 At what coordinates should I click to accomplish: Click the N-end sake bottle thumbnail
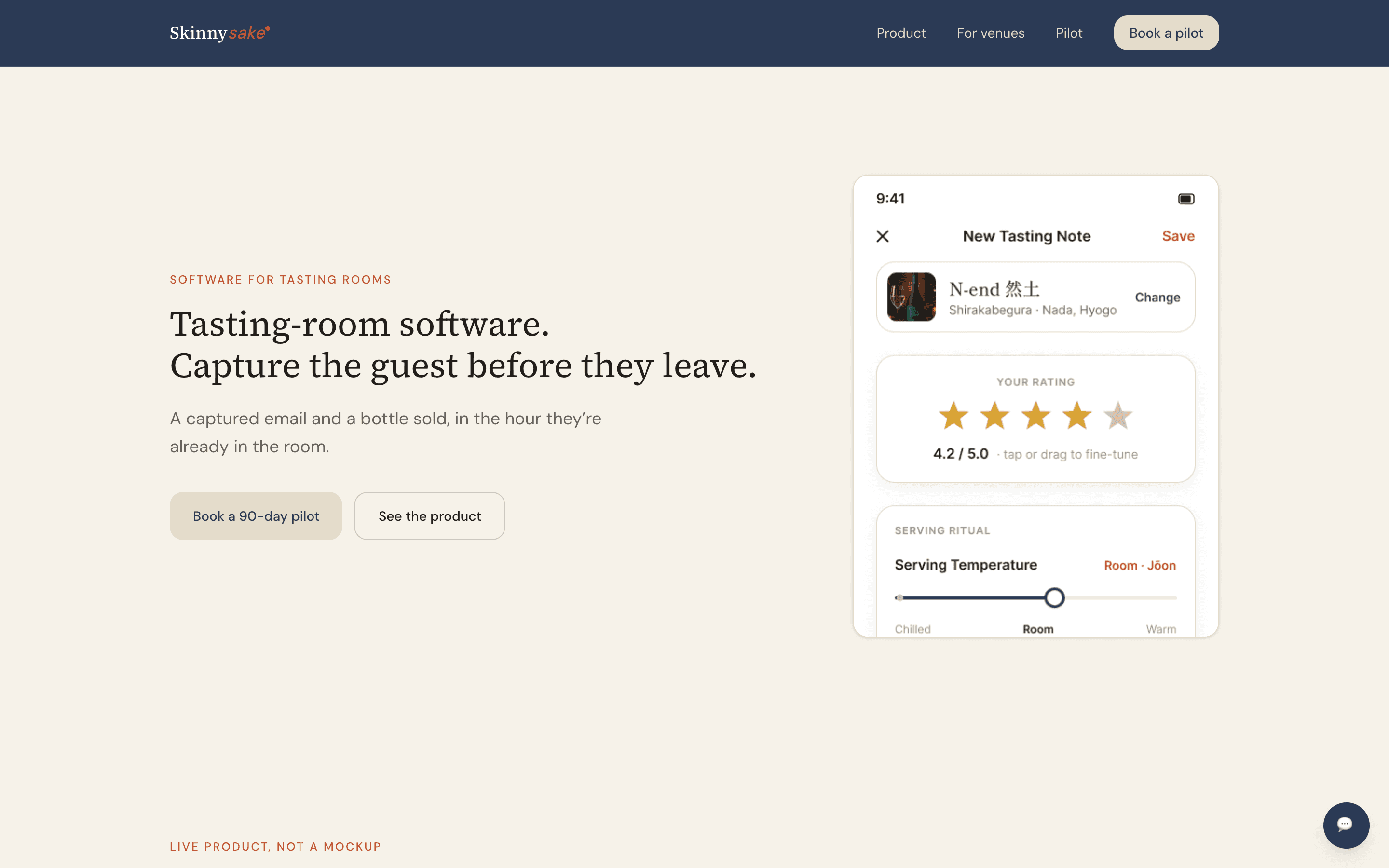pos(911,297)
